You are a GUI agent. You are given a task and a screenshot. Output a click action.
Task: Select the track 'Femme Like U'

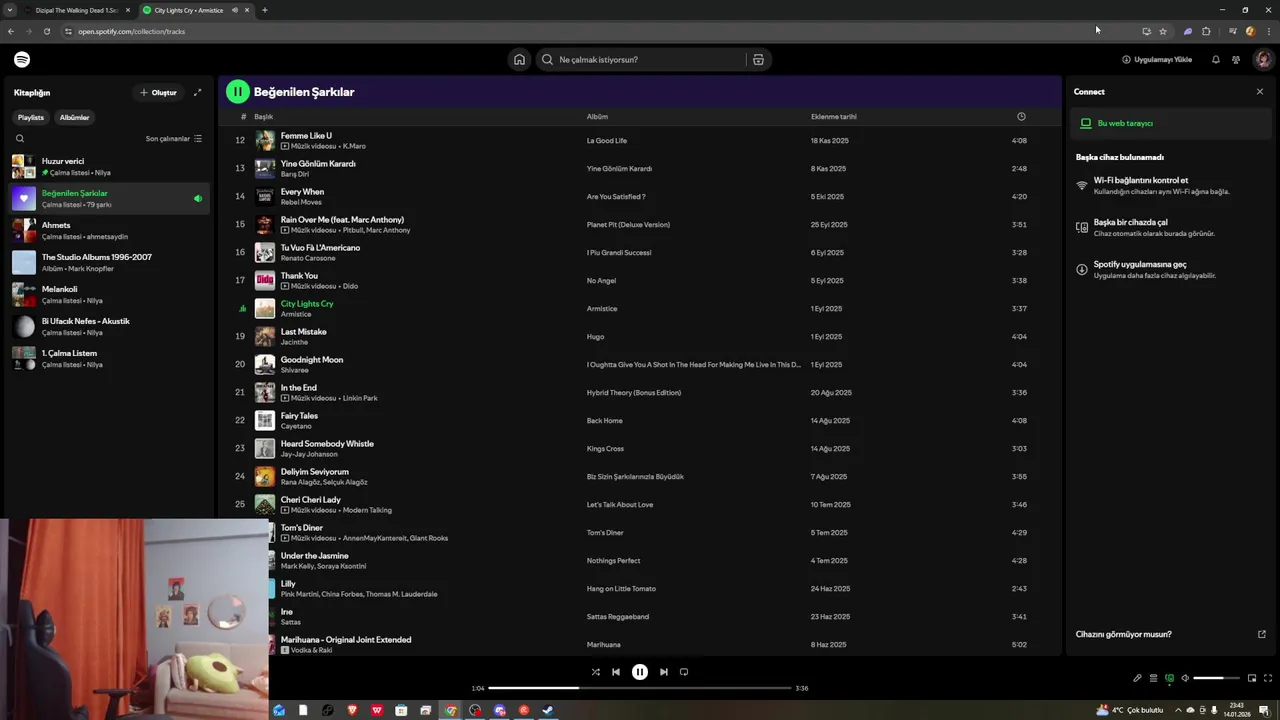(306, 136)
